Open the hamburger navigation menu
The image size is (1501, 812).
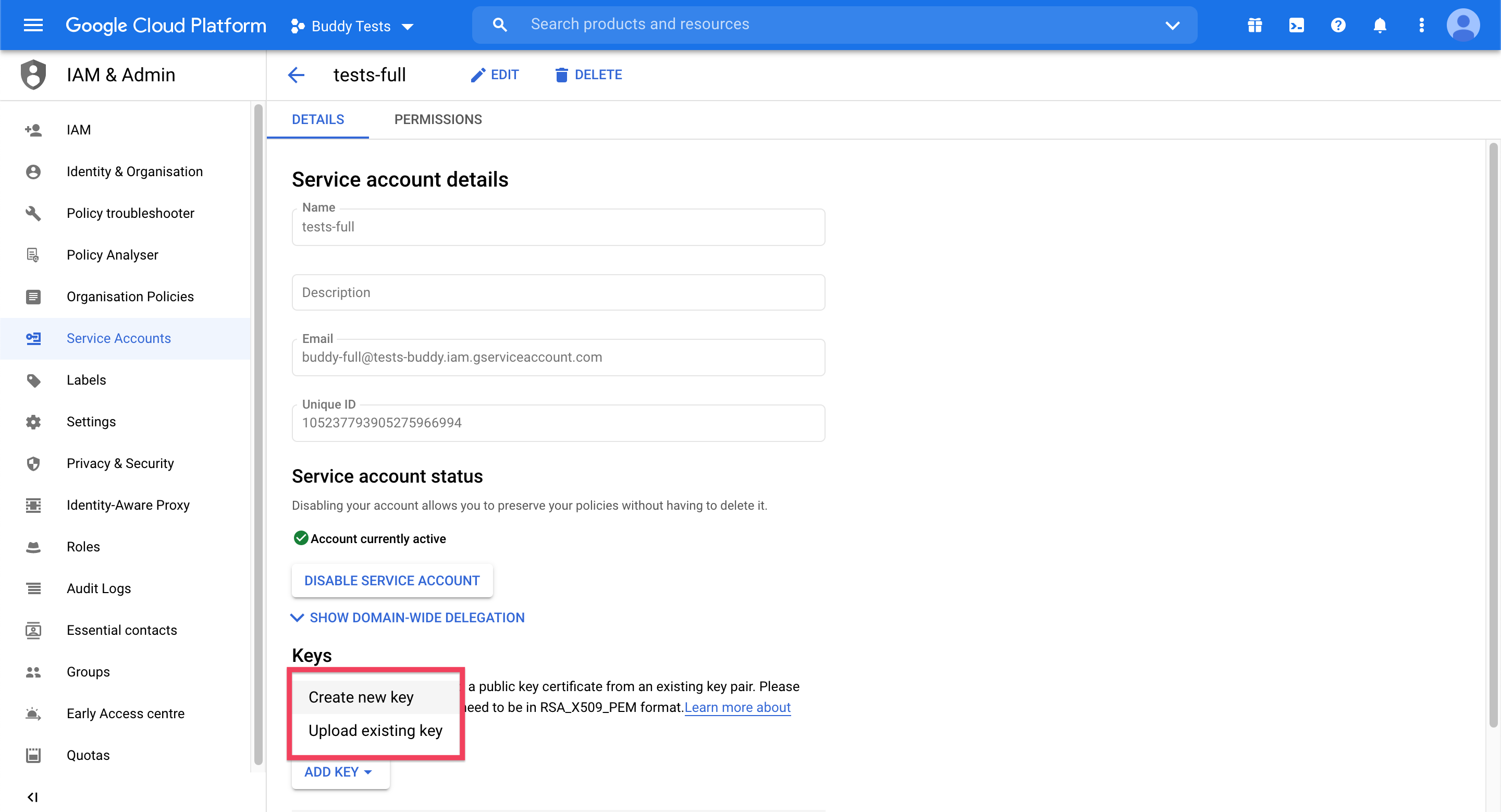tap(33, 25)
